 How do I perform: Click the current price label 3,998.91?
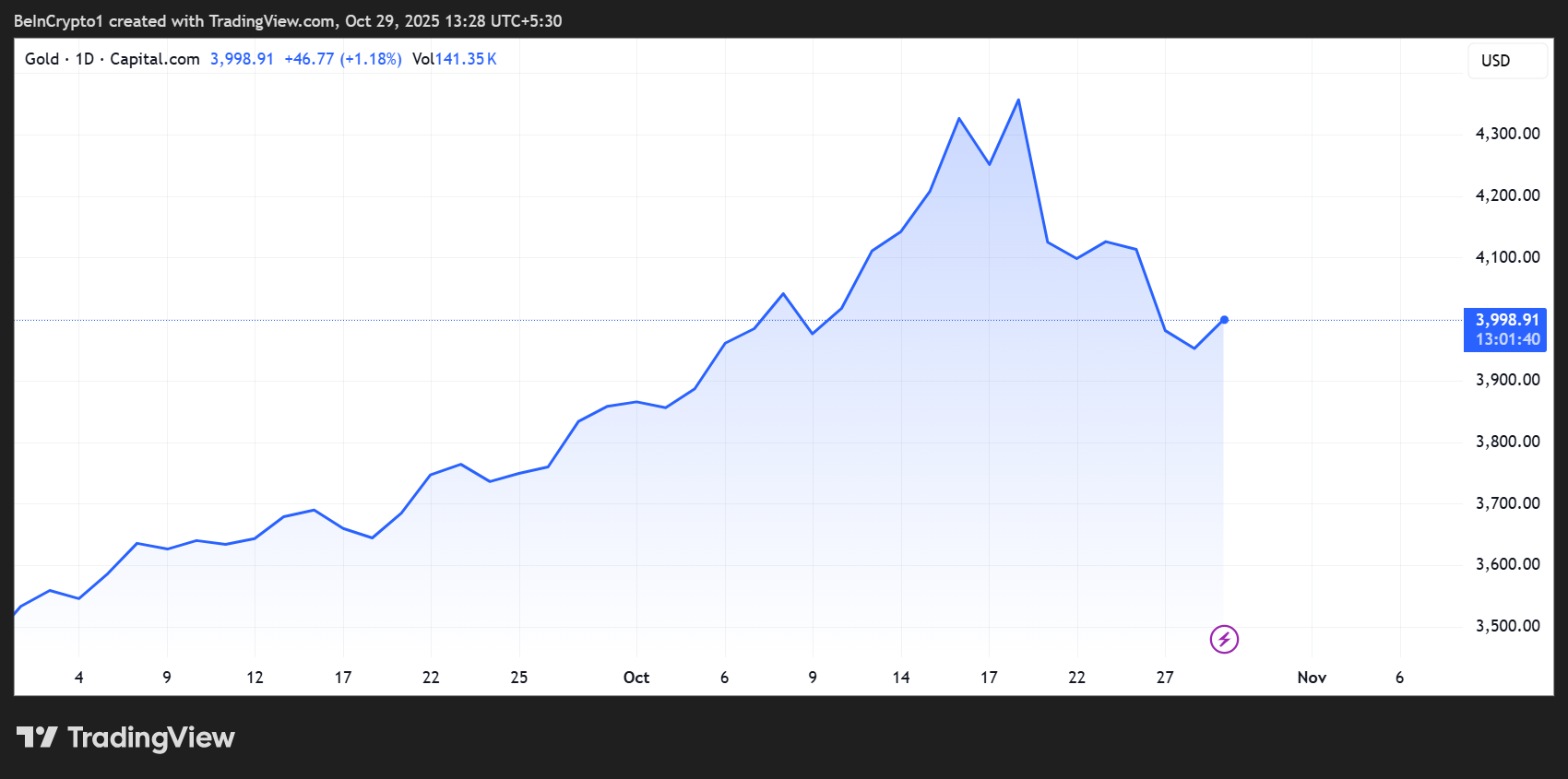pos(1507,320)
